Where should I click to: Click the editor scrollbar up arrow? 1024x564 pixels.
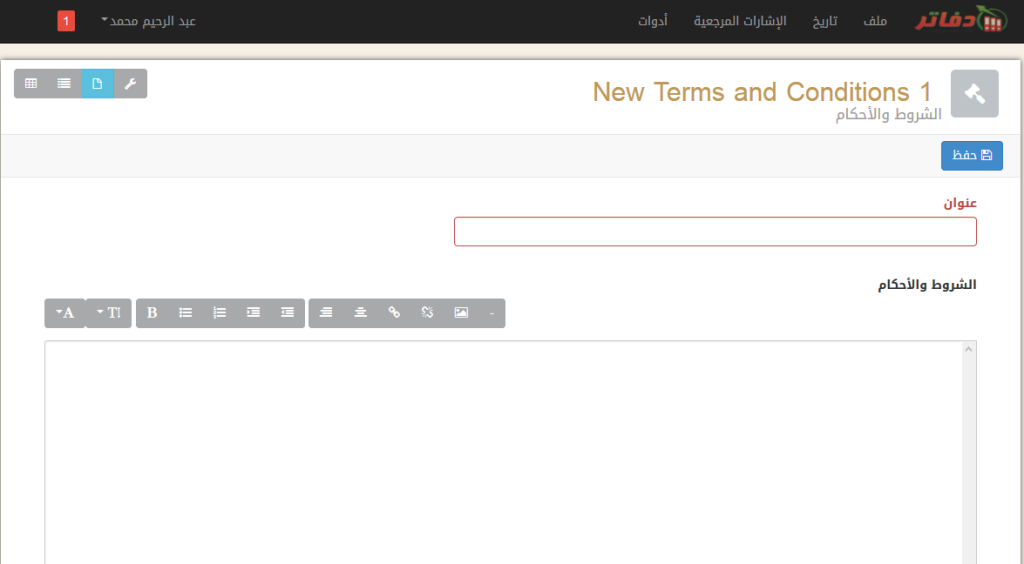point(968,349)
